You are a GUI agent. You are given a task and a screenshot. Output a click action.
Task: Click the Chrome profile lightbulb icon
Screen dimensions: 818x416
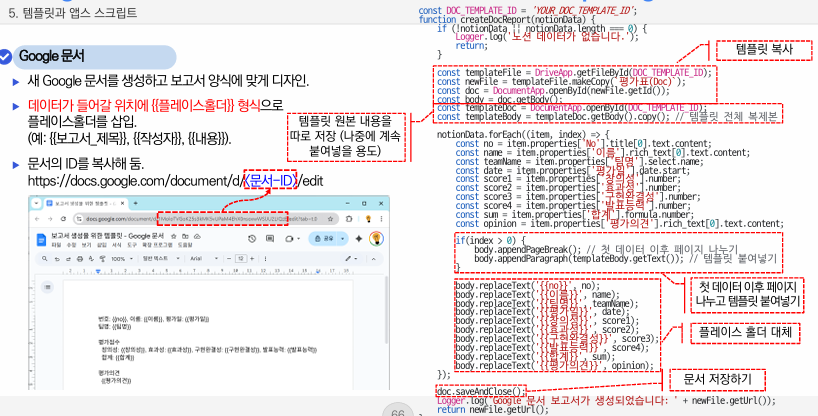point(369,219)
